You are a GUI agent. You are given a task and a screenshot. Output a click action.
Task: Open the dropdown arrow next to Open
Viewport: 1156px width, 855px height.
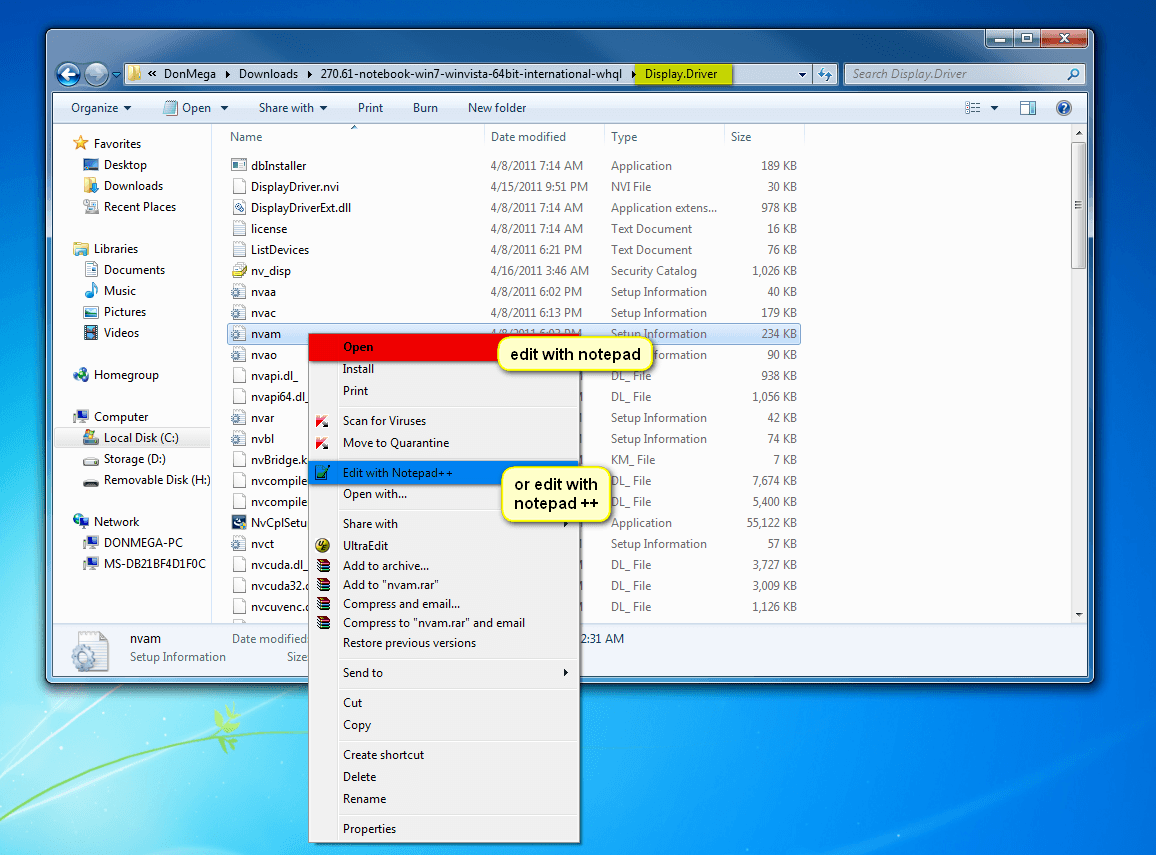224,108
